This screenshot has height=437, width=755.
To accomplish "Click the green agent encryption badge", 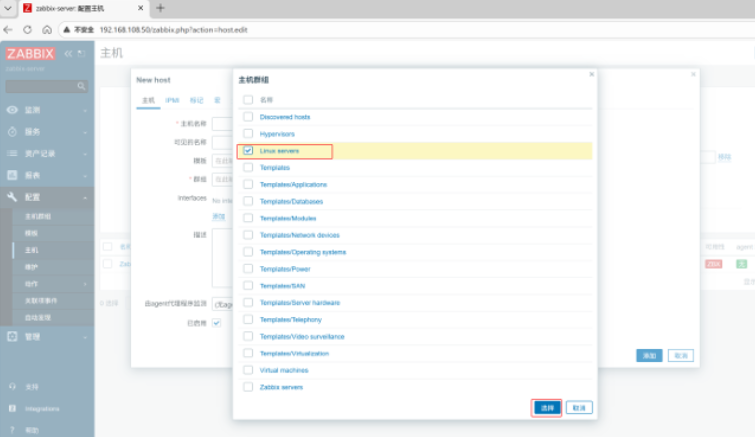I will 742,264.
